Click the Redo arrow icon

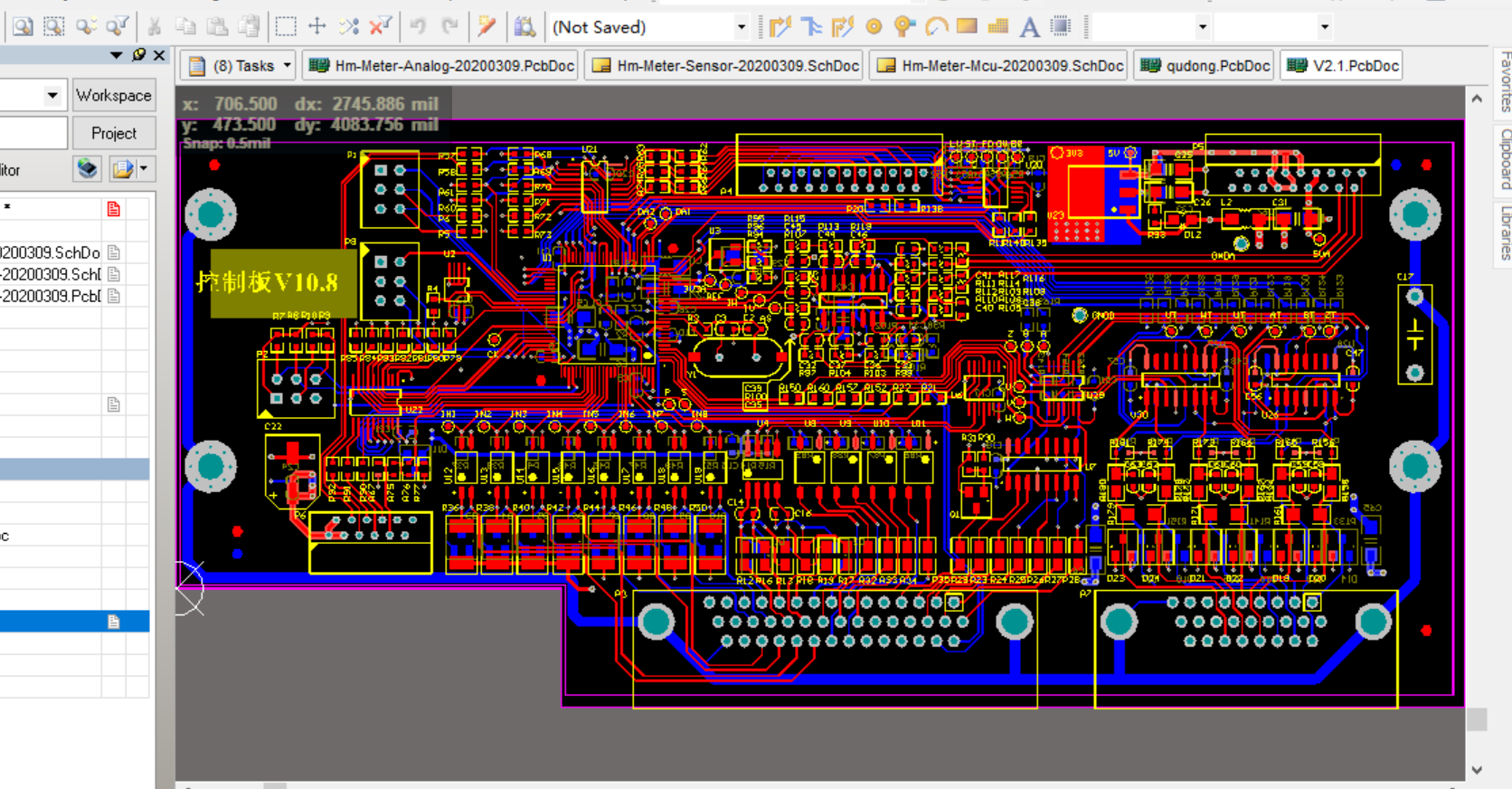coord(449,26)
